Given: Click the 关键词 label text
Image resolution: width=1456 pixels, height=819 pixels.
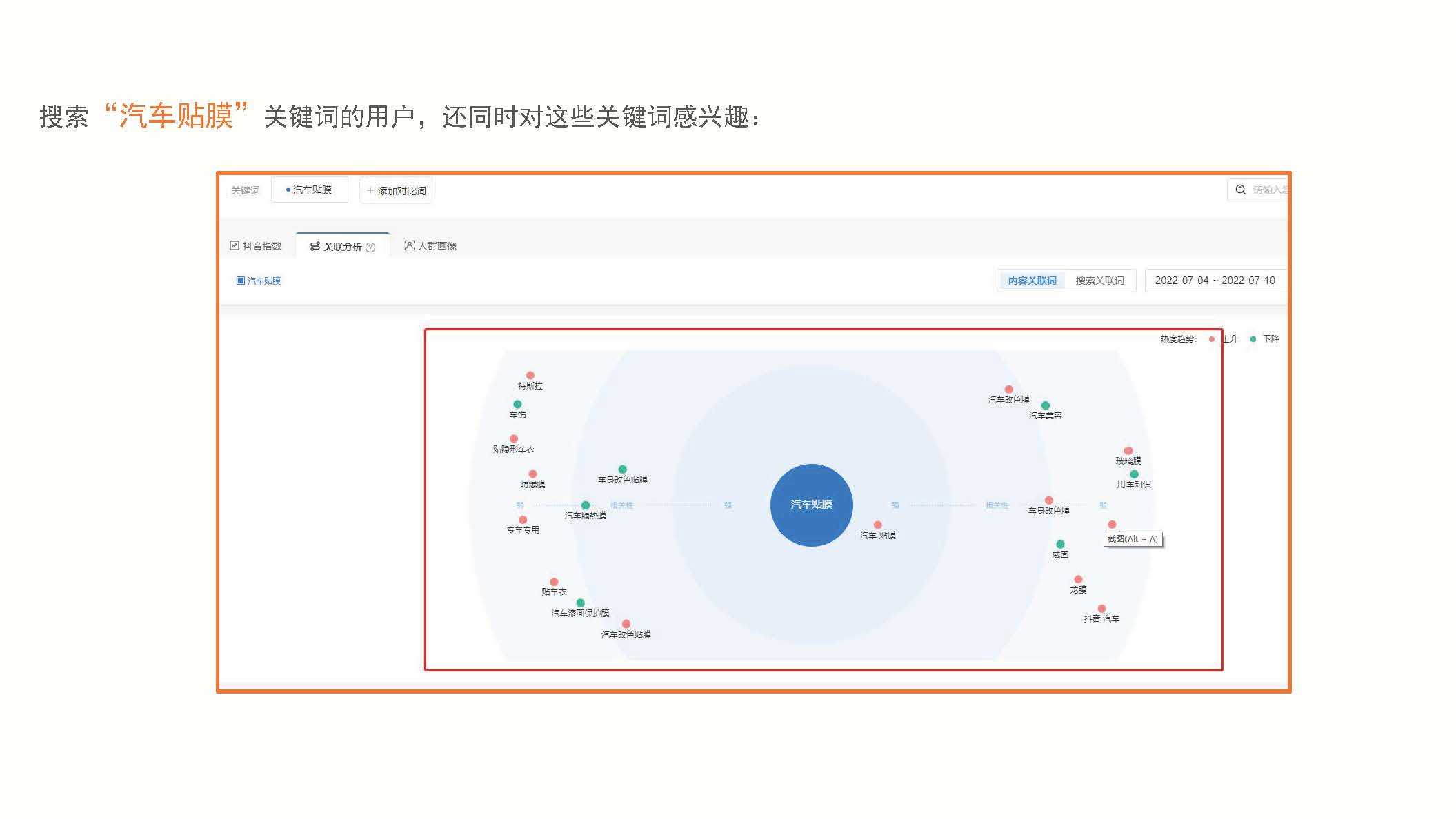Looking at the screenshot, I should point(245,190).
